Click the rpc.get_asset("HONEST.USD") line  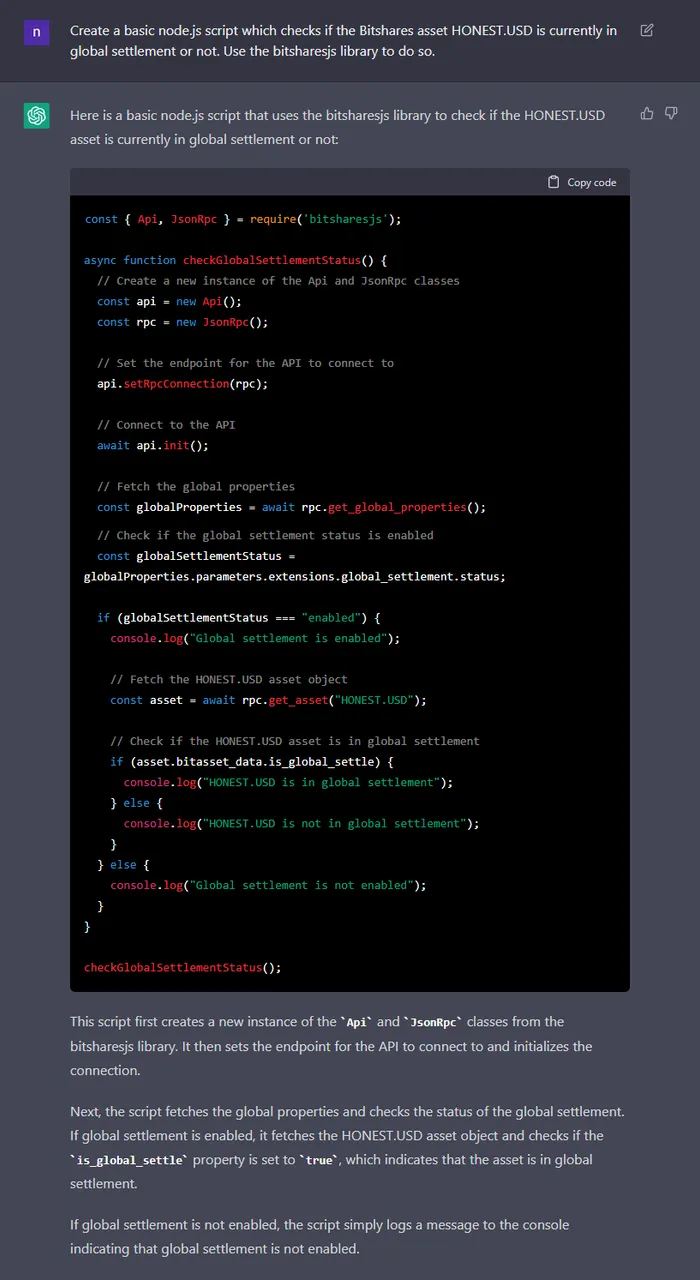268,700
